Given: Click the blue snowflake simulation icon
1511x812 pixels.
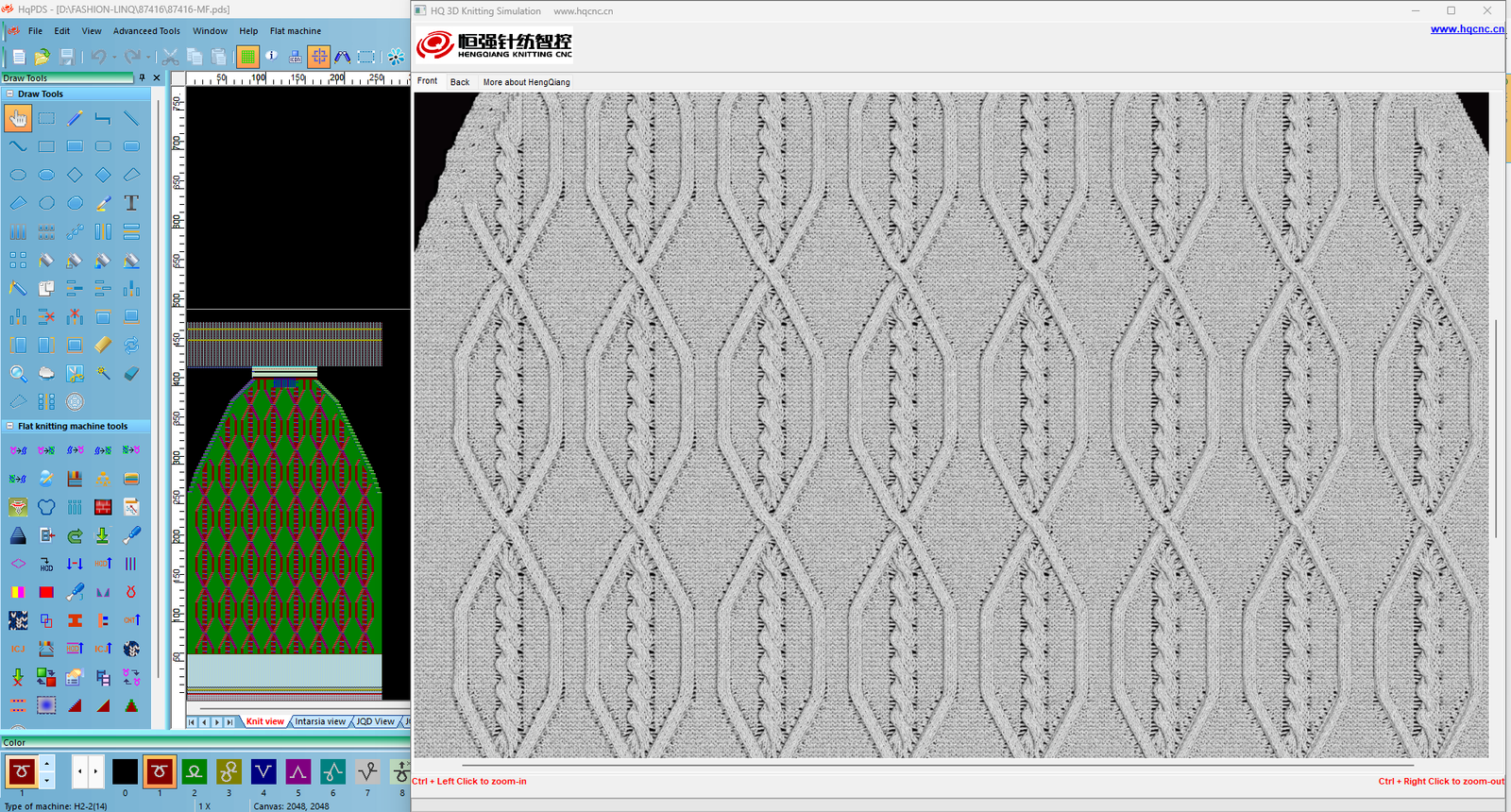Looking at the screenshot, I should [396, 57].
